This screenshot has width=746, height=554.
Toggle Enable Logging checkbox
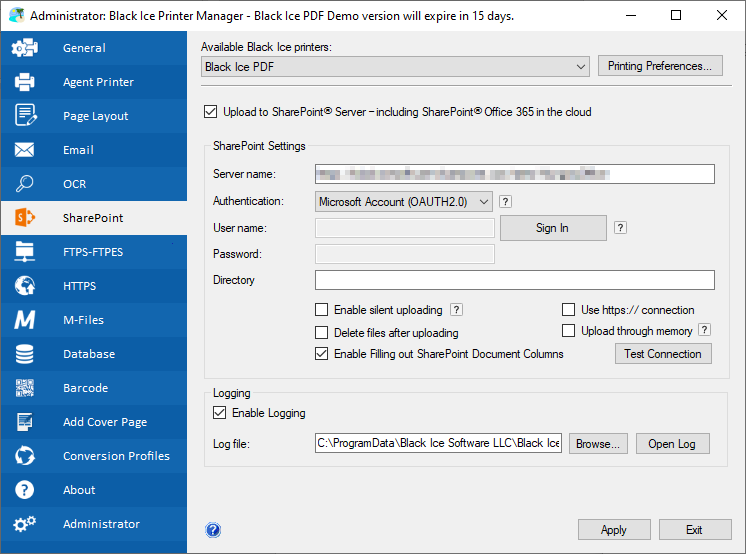tap(219, 413)
